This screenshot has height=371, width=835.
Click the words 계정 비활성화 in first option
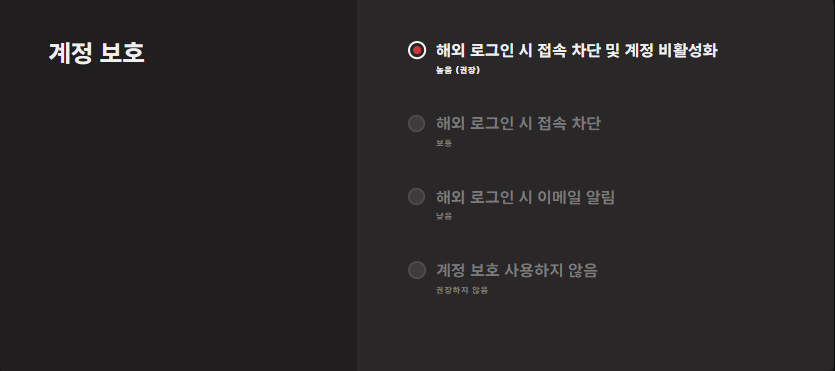click(671, 51)
